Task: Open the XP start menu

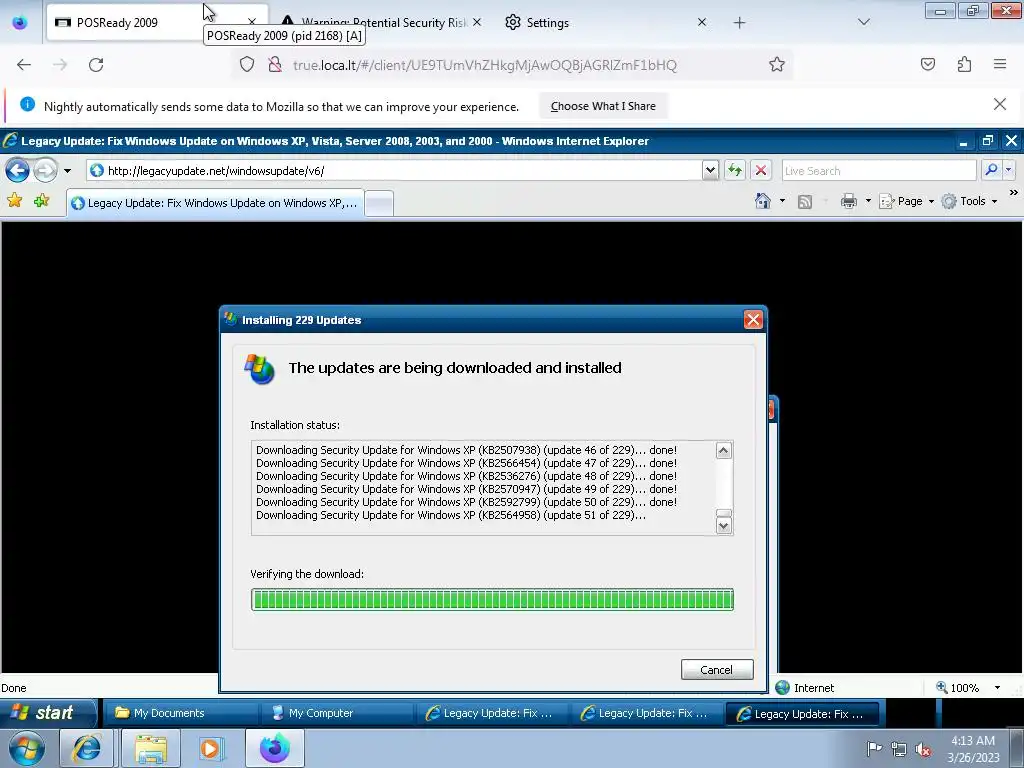Action: (48, 712)
